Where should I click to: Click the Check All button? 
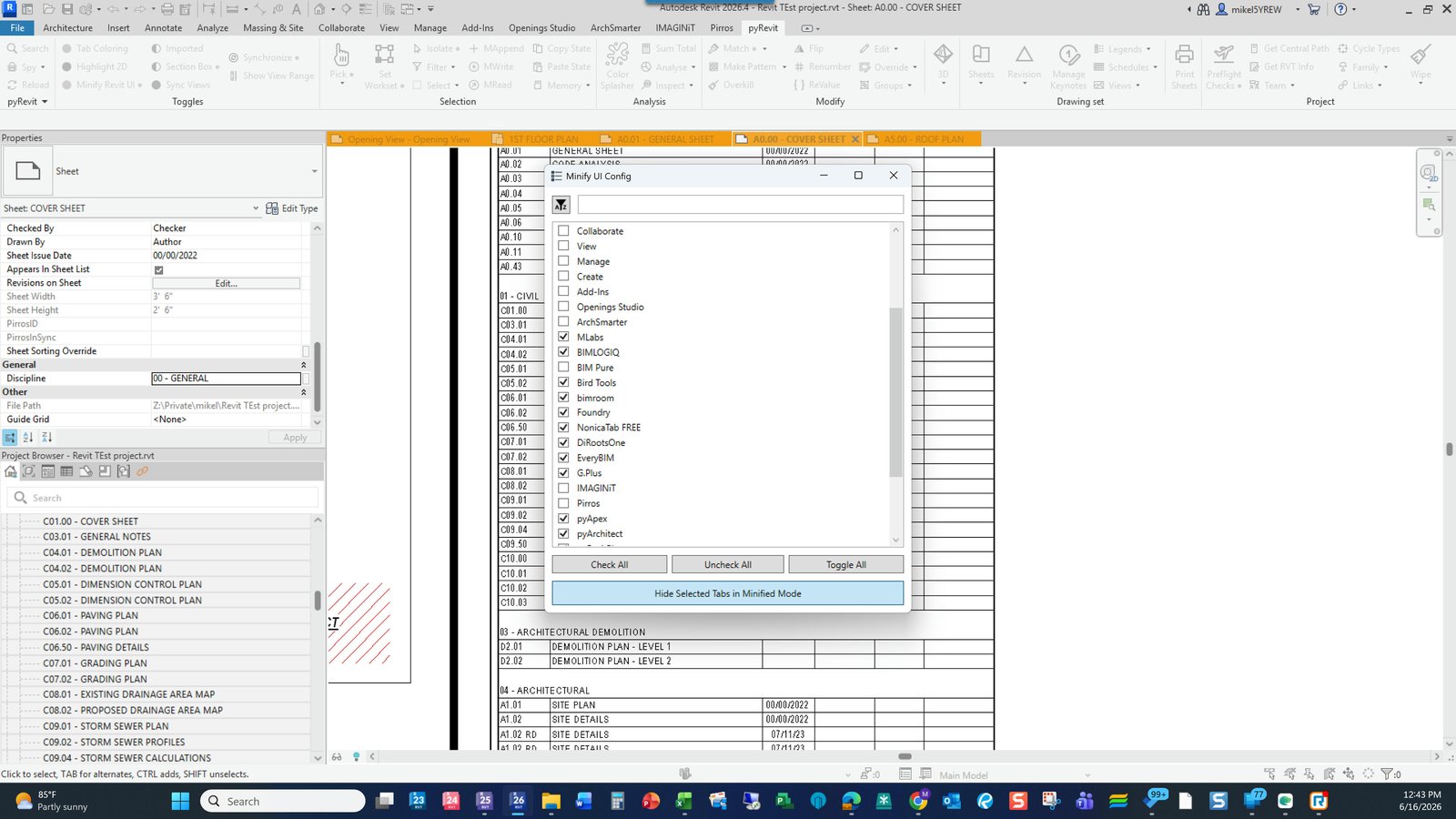click(610, 564)
